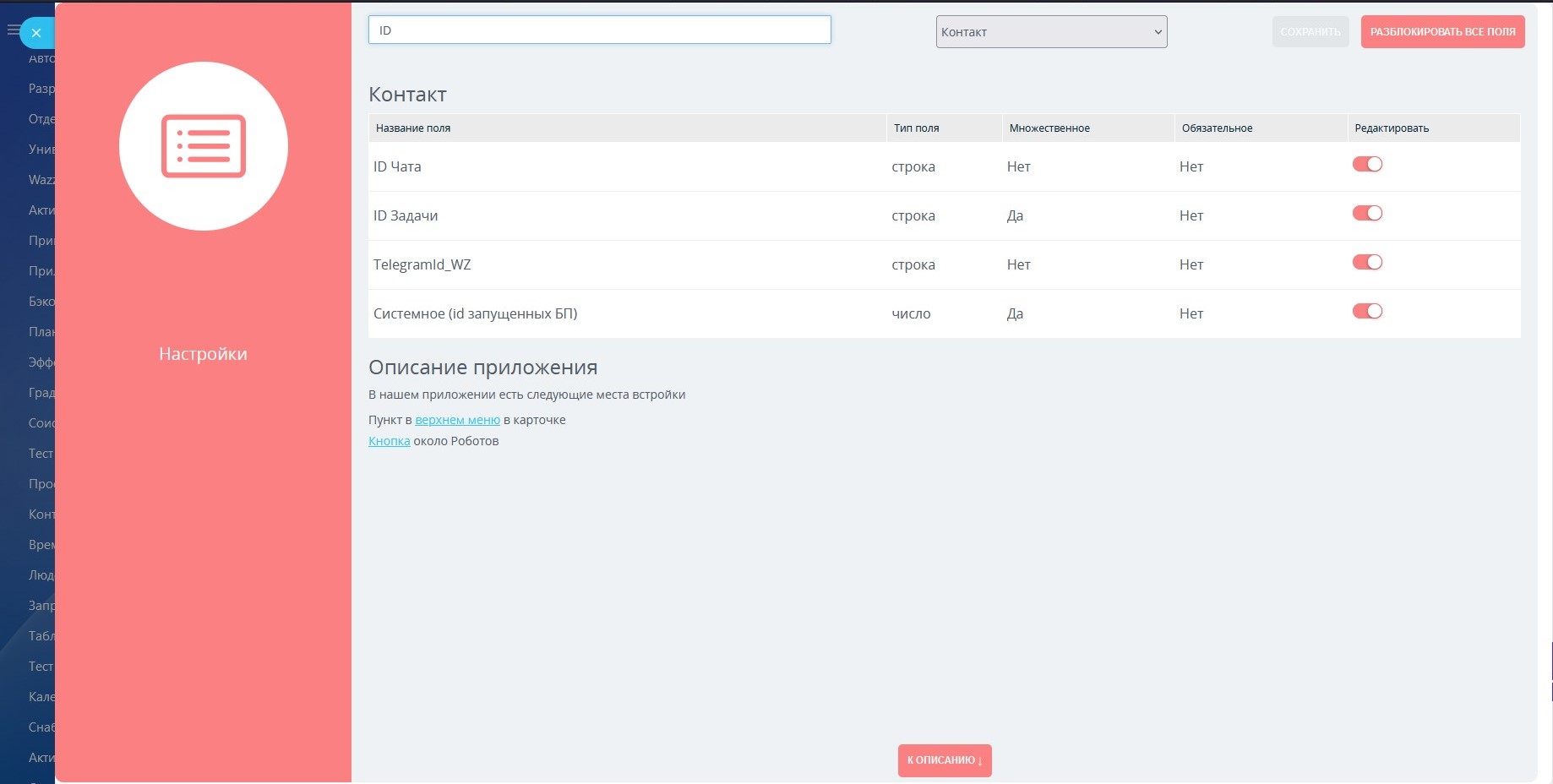Screen dimensions: 1553x784
Task: Toggle edit switch for ID Чата
Action: point(1366,165)
